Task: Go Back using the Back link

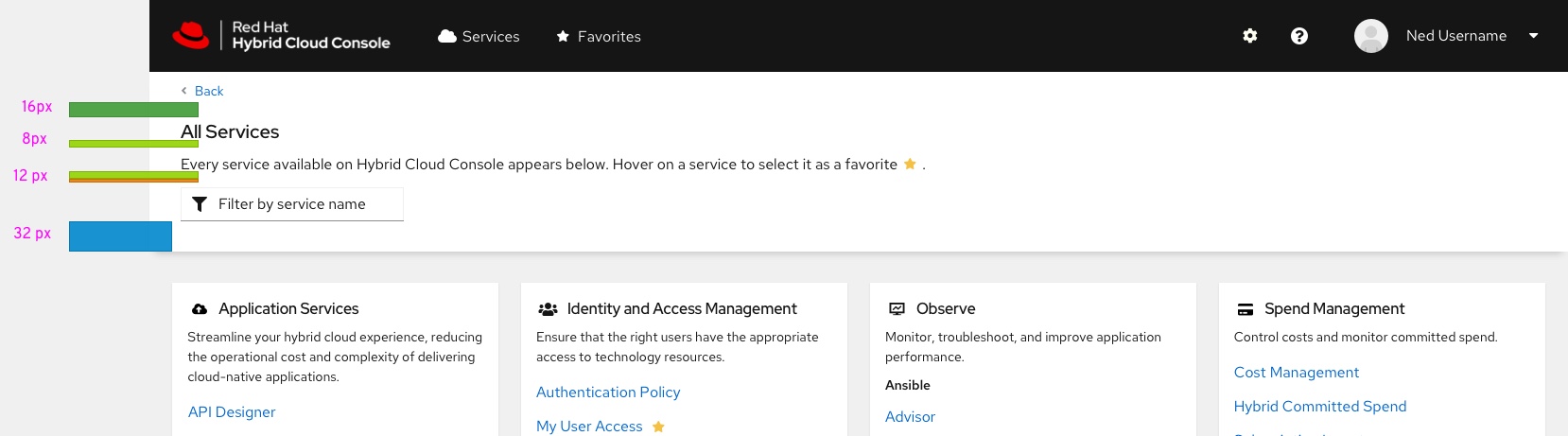Action: [x=208, y=91]
